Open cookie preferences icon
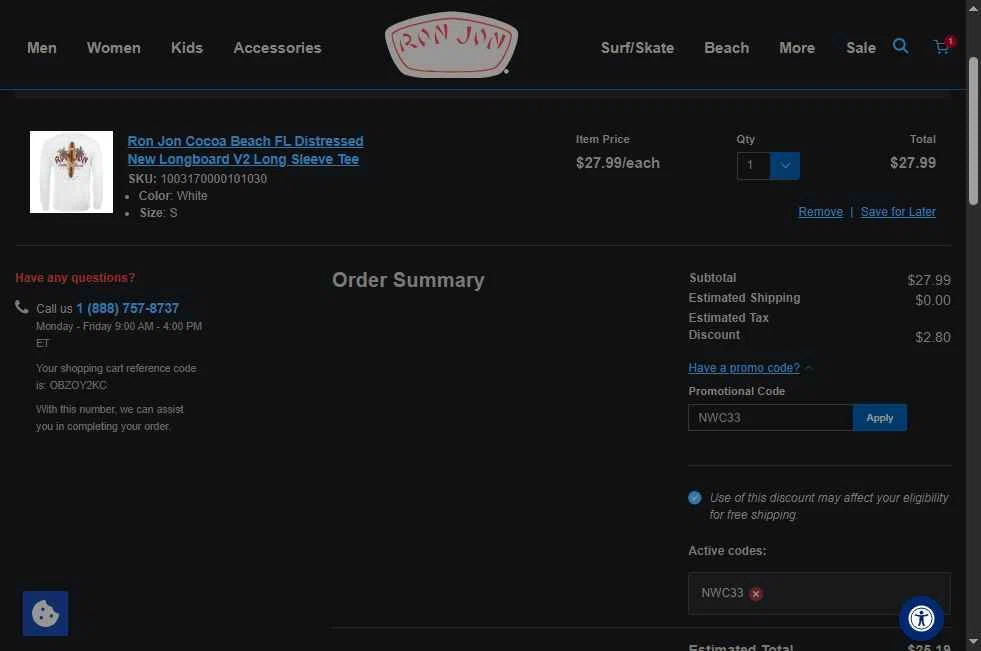 45,613
